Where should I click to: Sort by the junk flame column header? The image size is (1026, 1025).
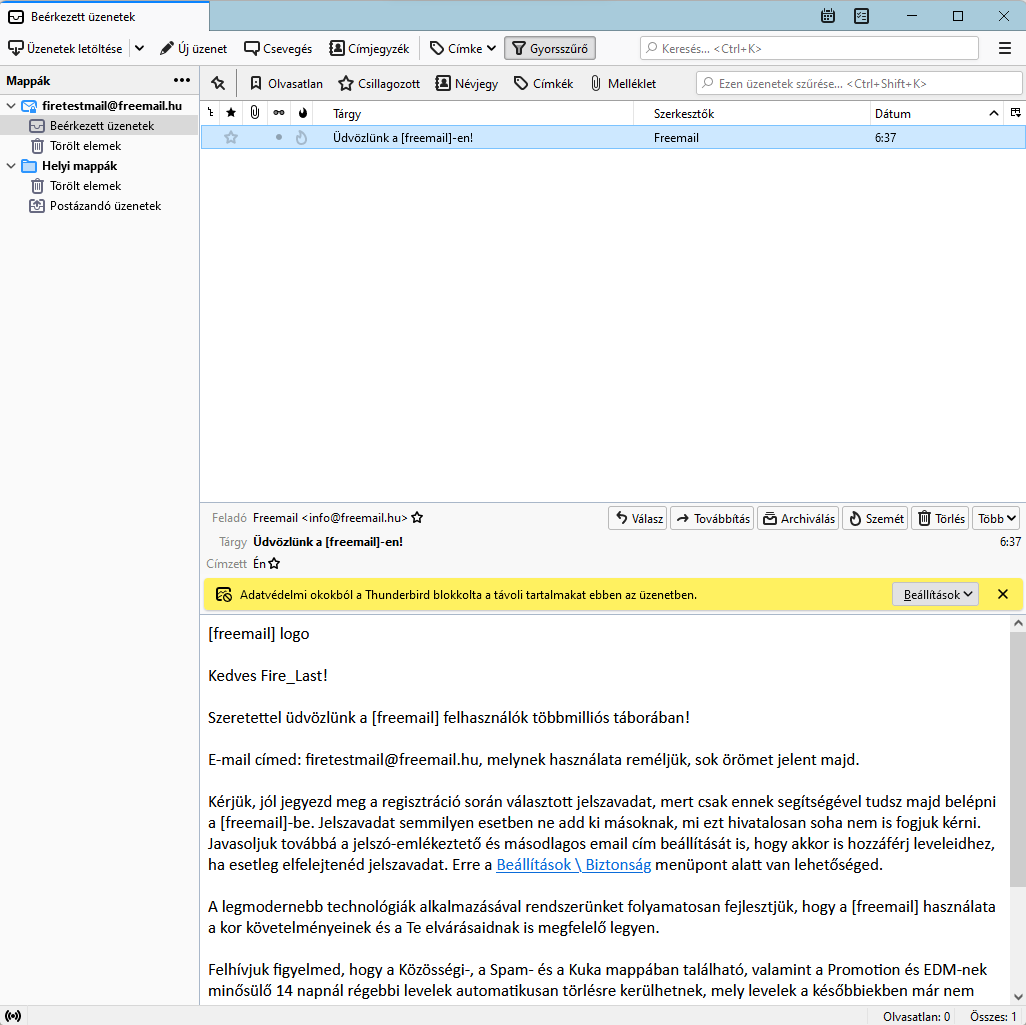(x=302, y=113)
